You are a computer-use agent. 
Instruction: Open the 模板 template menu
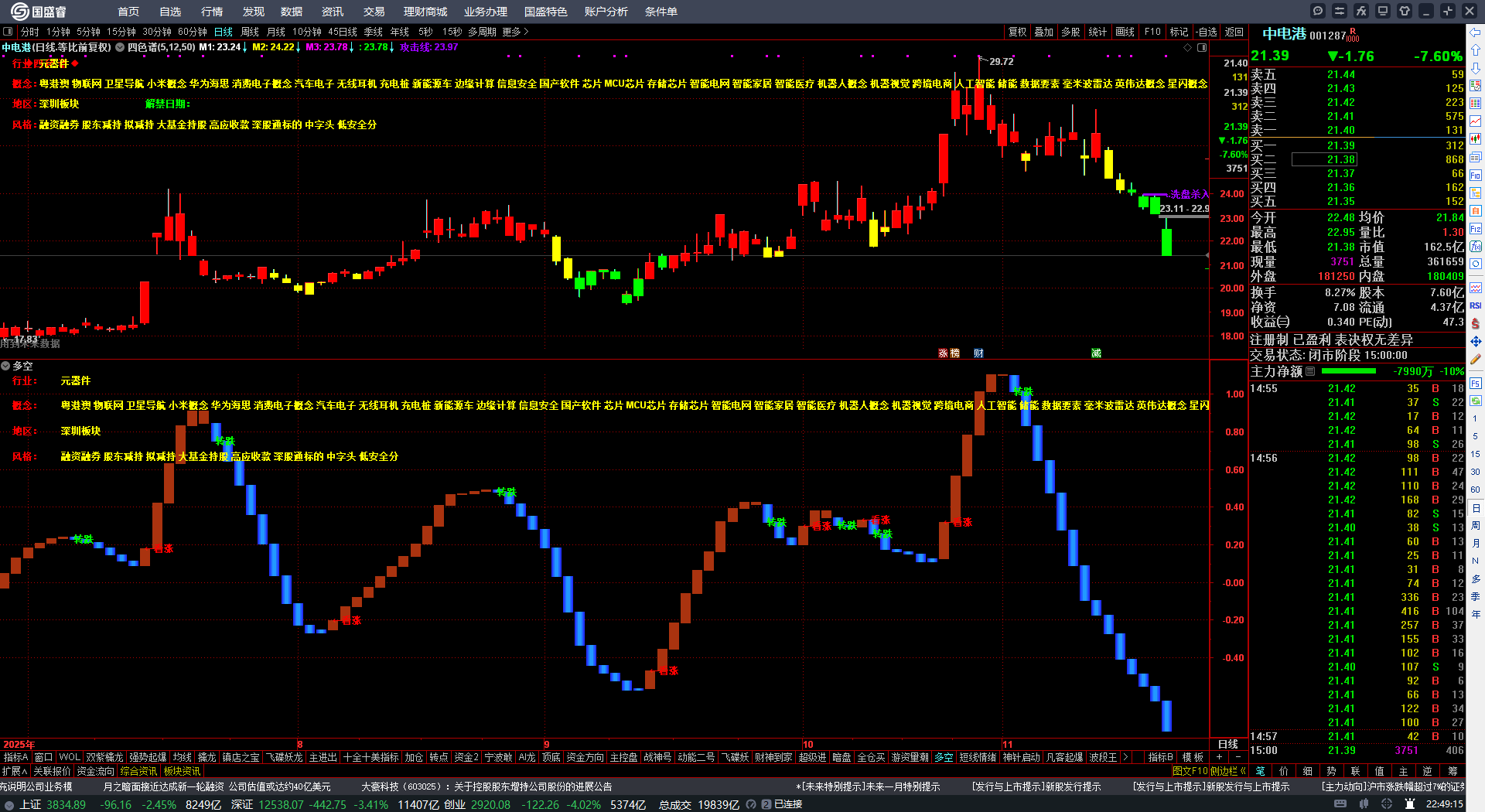(1193, 757)
